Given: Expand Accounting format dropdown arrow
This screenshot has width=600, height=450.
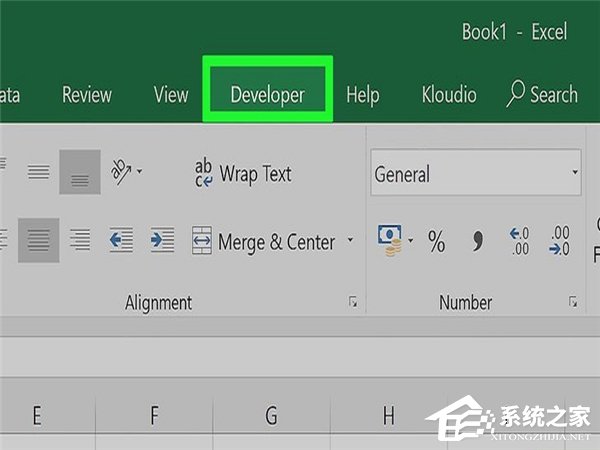Looking at the screenshot, I should 411,240.
